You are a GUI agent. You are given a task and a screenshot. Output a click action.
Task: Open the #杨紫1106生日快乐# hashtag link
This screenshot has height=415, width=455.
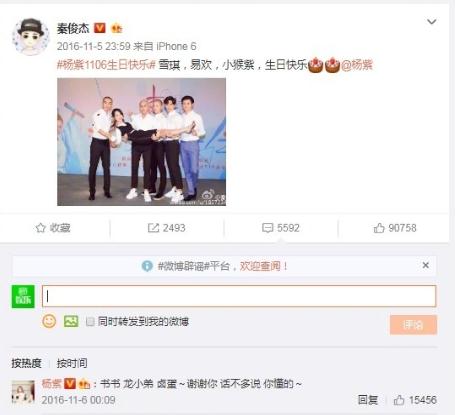(106, 65)
